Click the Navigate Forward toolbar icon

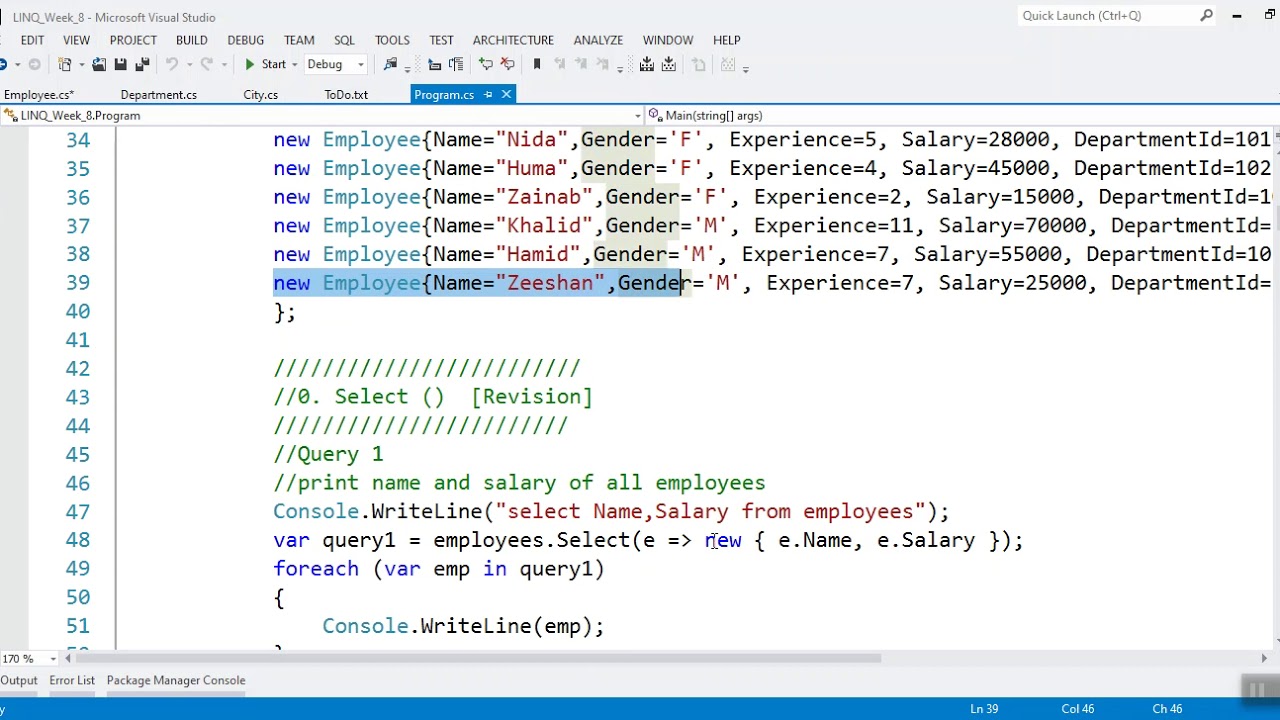[x=35, y=65]
